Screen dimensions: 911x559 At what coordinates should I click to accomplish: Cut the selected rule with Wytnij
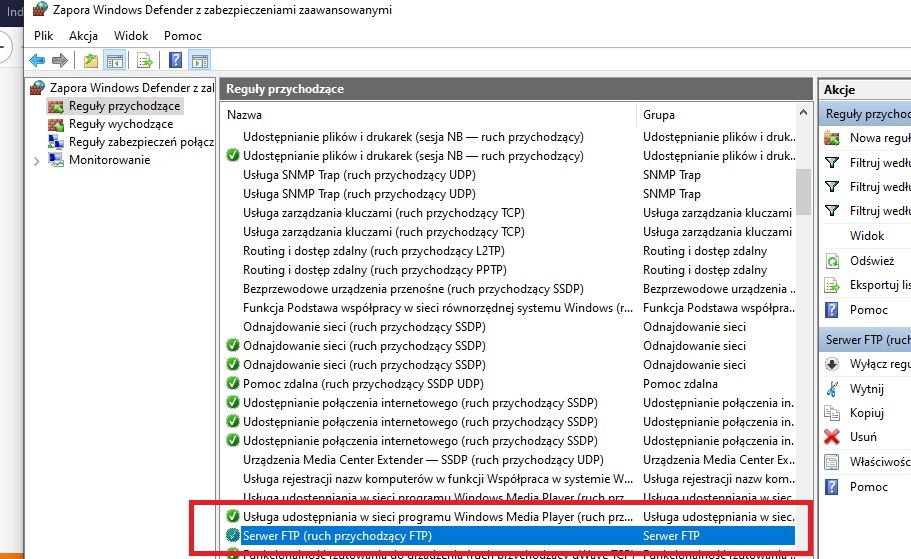coord(866,389)
